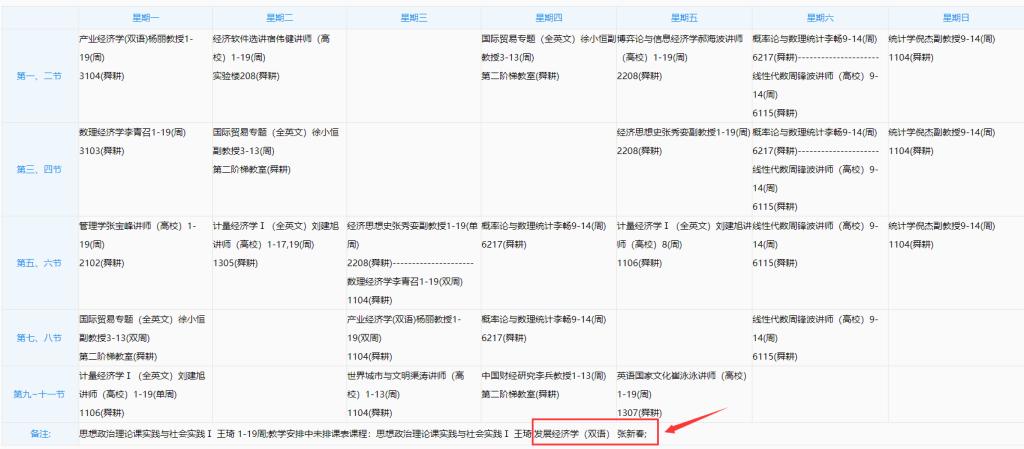The width and height of the screenshot is (1024, 449).
Task: Select the 星期三 column header
Action: click(x=410, y=18)
